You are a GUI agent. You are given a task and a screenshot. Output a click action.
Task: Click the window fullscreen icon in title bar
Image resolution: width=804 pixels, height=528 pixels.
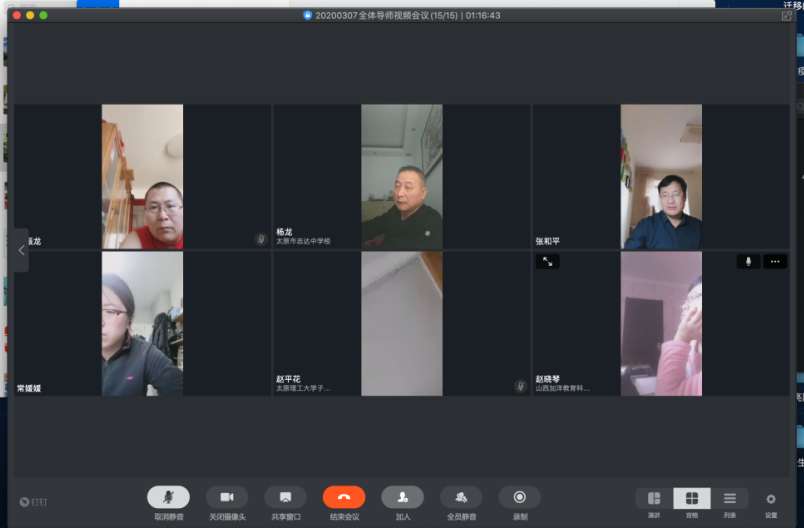787,15
